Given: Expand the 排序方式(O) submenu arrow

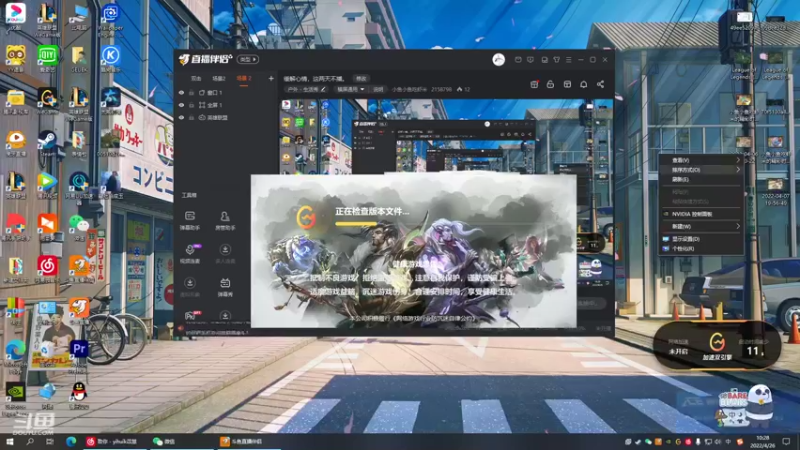Looking at the screenshot, I should pyautogui.click(x=738, y=169).
